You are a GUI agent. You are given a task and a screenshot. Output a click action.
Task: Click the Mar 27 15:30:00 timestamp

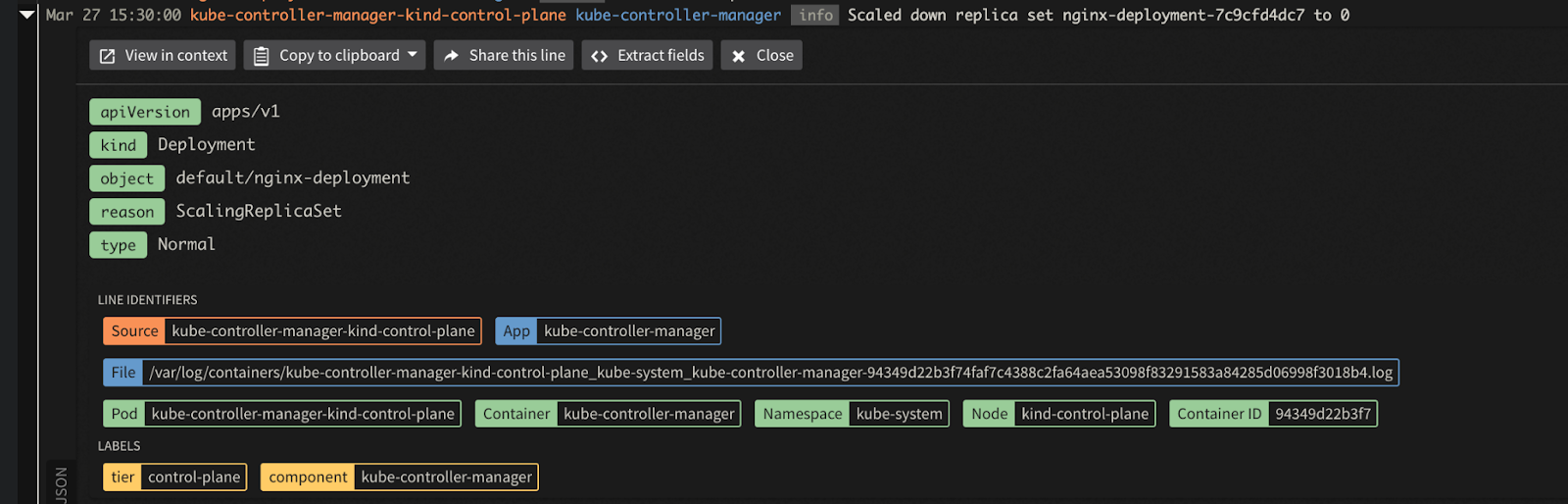(x=114, y=15)
